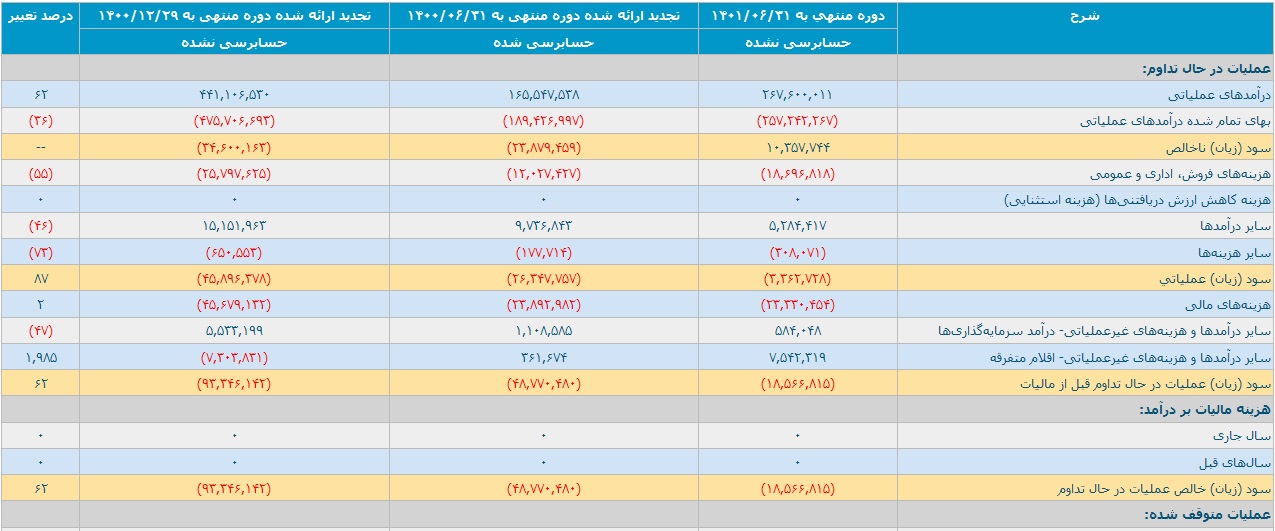The height and width of the screenshot is (531, 1275).
Task: Select the label ending with درآمد سرمایه‌گذاری‌ها
Action: pos(1104,330)
